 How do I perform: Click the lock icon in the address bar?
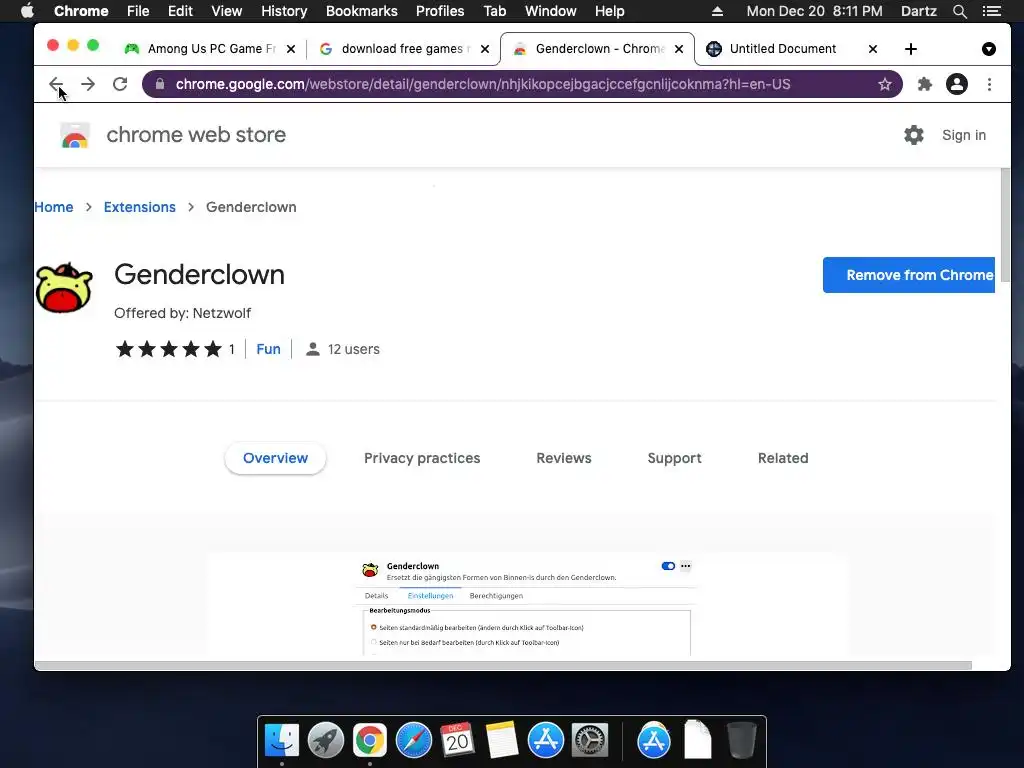click(160, 84)
